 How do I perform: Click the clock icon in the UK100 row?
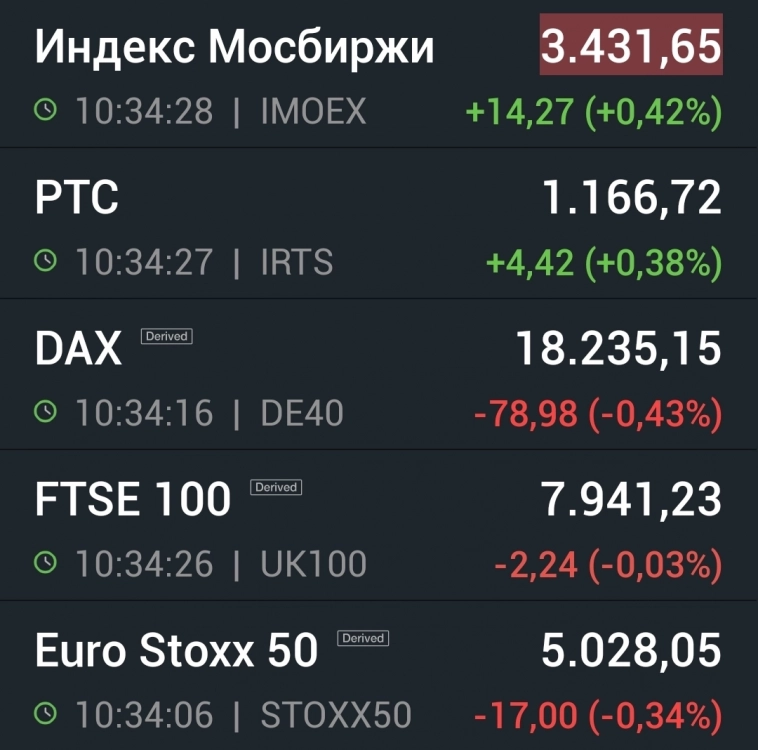pyautogui.click(x=46, y=563)
